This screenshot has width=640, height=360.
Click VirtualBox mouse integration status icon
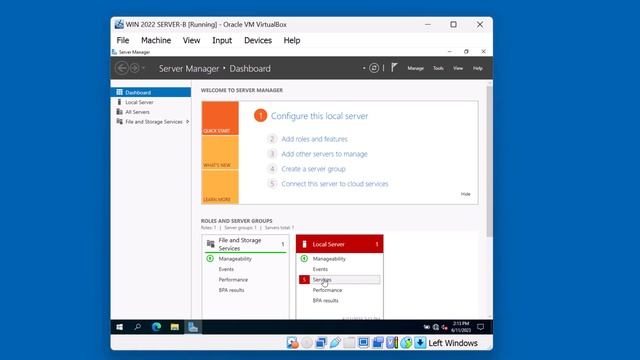point(406,343)
